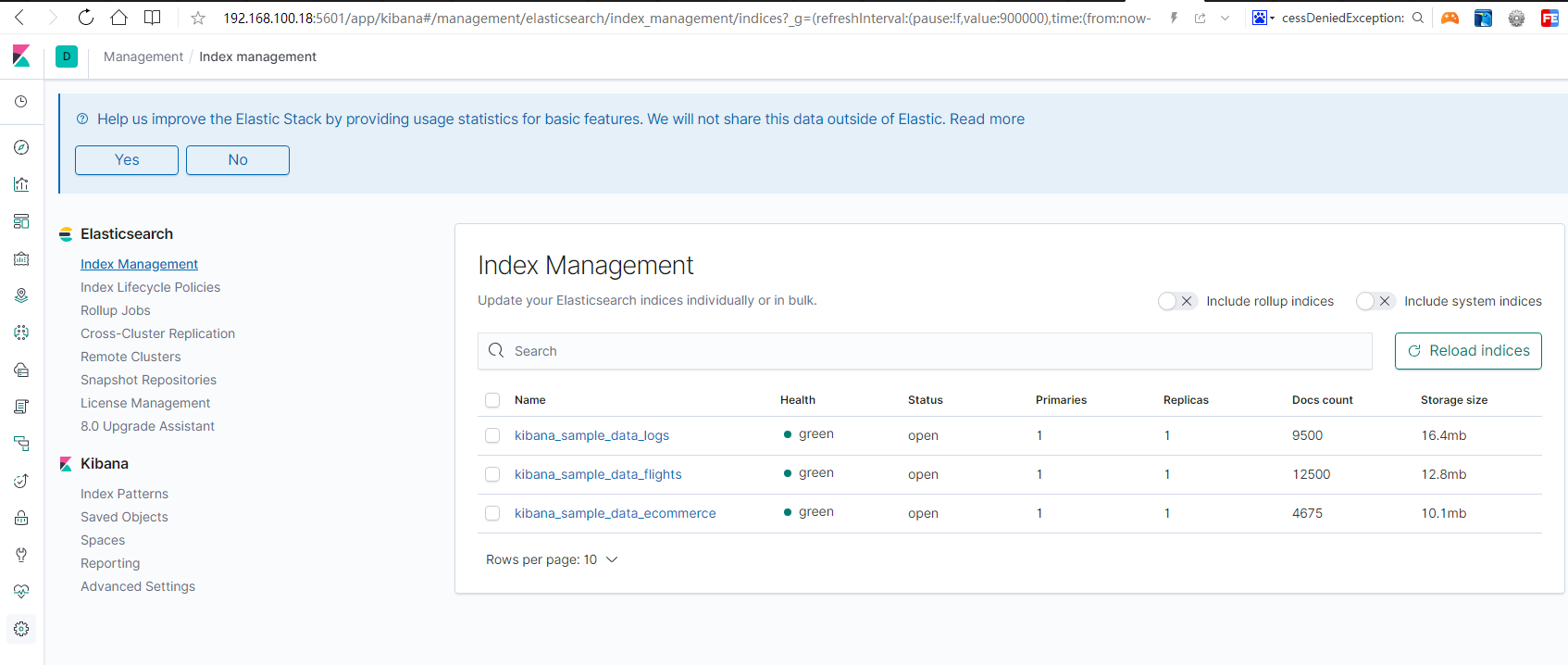Reload the page with the browser refresh icon

point(85,18)
